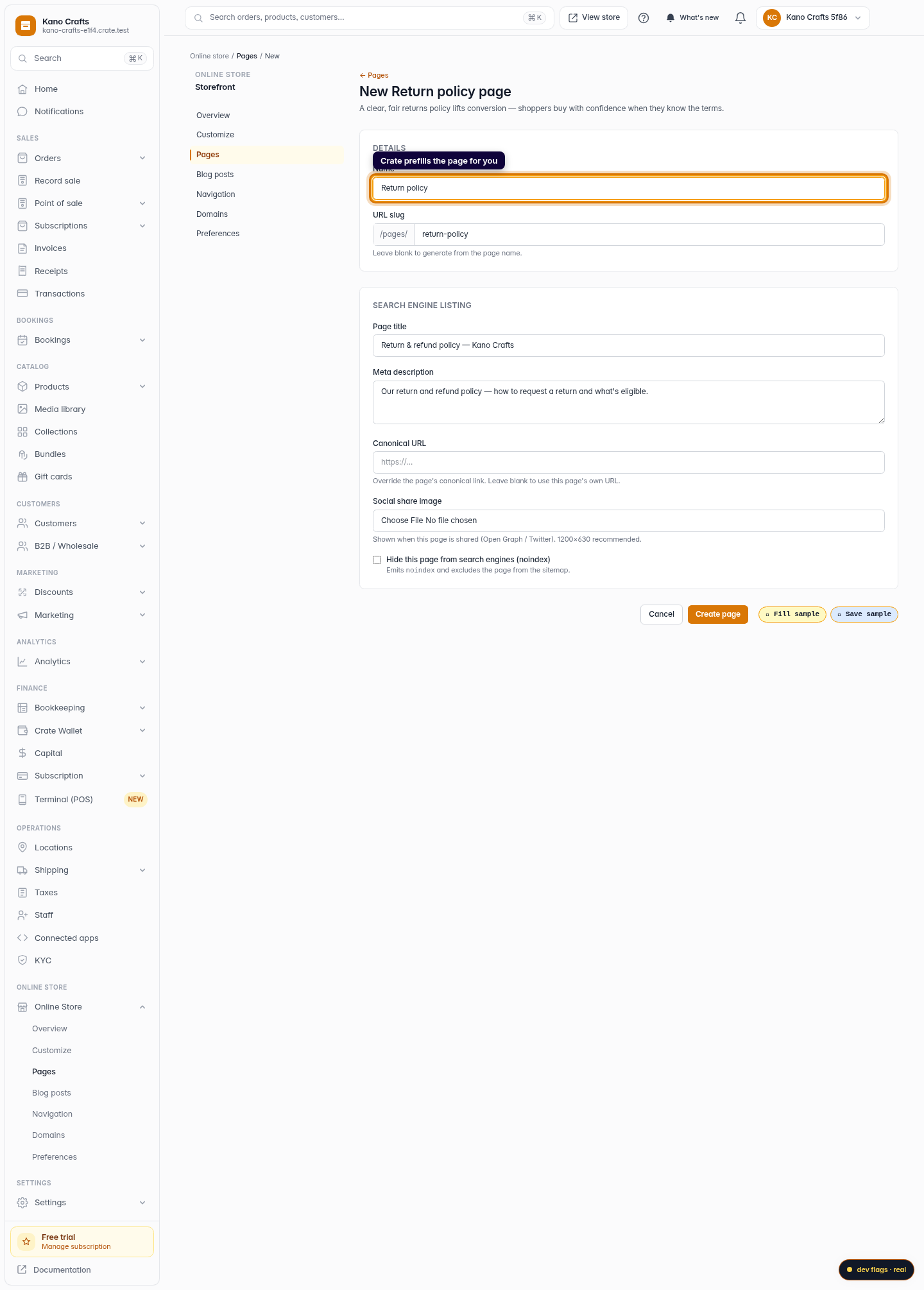Click the Name input field

point(629,188)
